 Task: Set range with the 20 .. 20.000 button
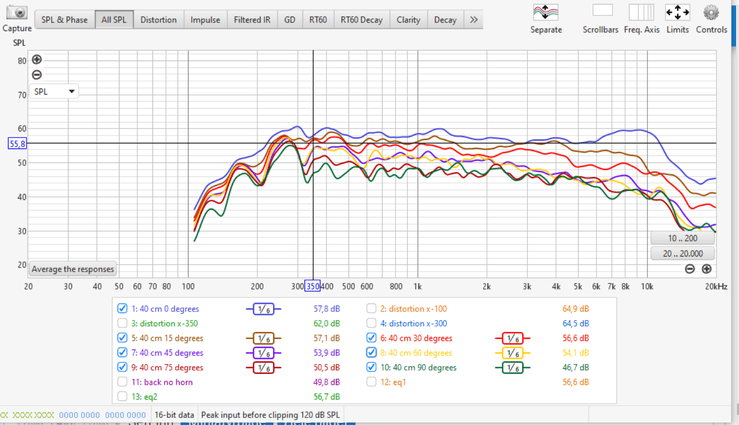682,253
